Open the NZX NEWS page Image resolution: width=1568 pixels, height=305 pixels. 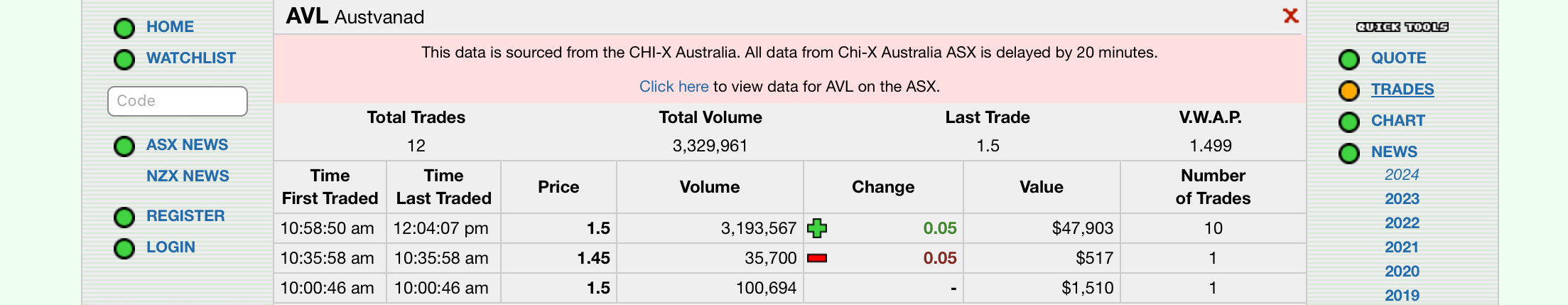click(188, 176)
